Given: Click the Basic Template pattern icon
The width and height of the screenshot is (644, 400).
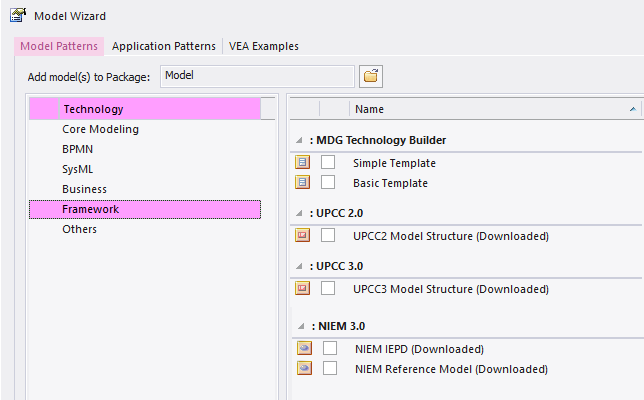Looking at the screenshot, I should (x=303, y=183).
